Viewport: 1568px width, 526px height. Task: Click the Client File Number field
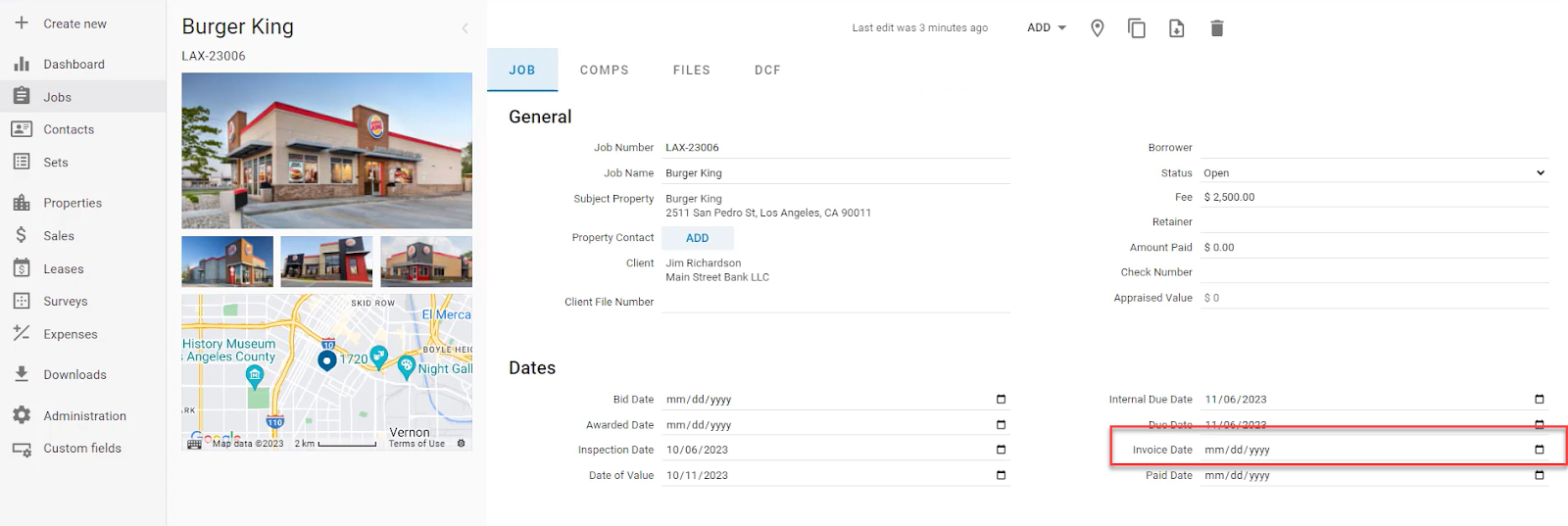point(835,303)
